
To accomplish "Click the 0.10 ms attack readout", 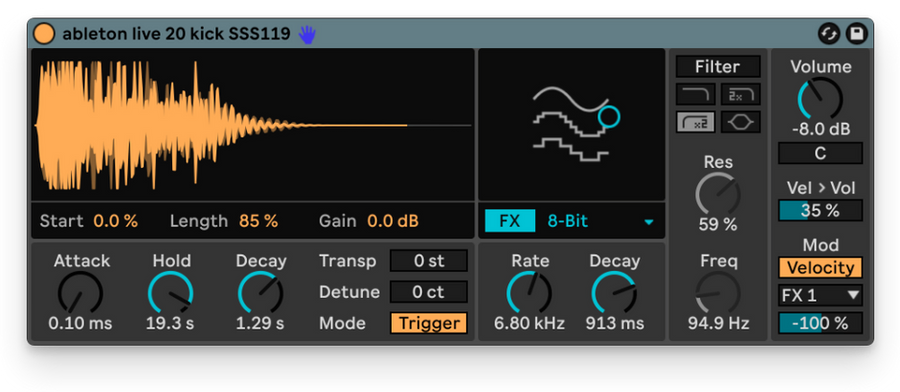I will click(80, 323).
